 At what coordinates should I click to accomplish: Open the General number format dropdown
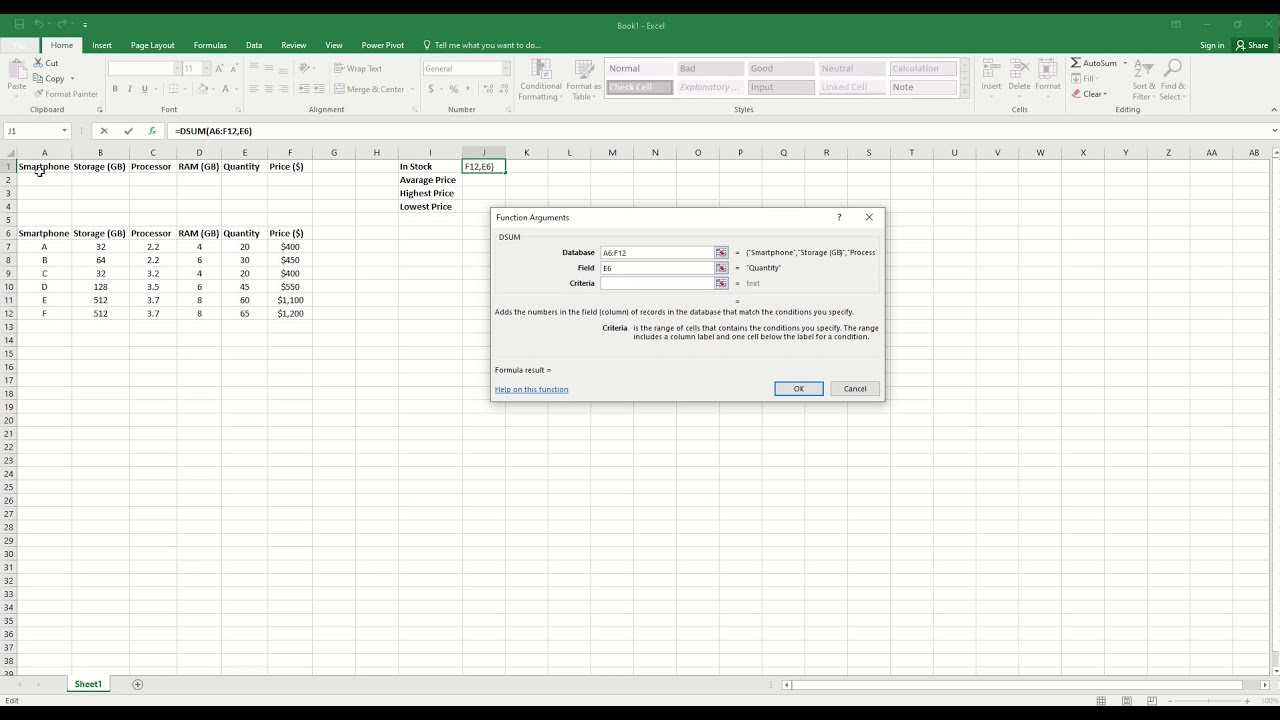pyautogui.click(x=505, y=68)
